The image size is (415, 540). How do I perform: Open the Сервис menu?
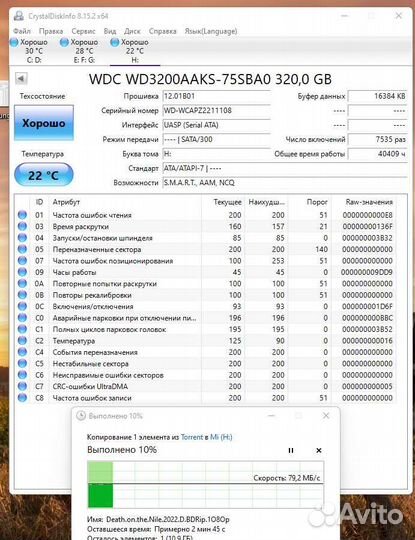pyautogui.click(x=83, y=31)
